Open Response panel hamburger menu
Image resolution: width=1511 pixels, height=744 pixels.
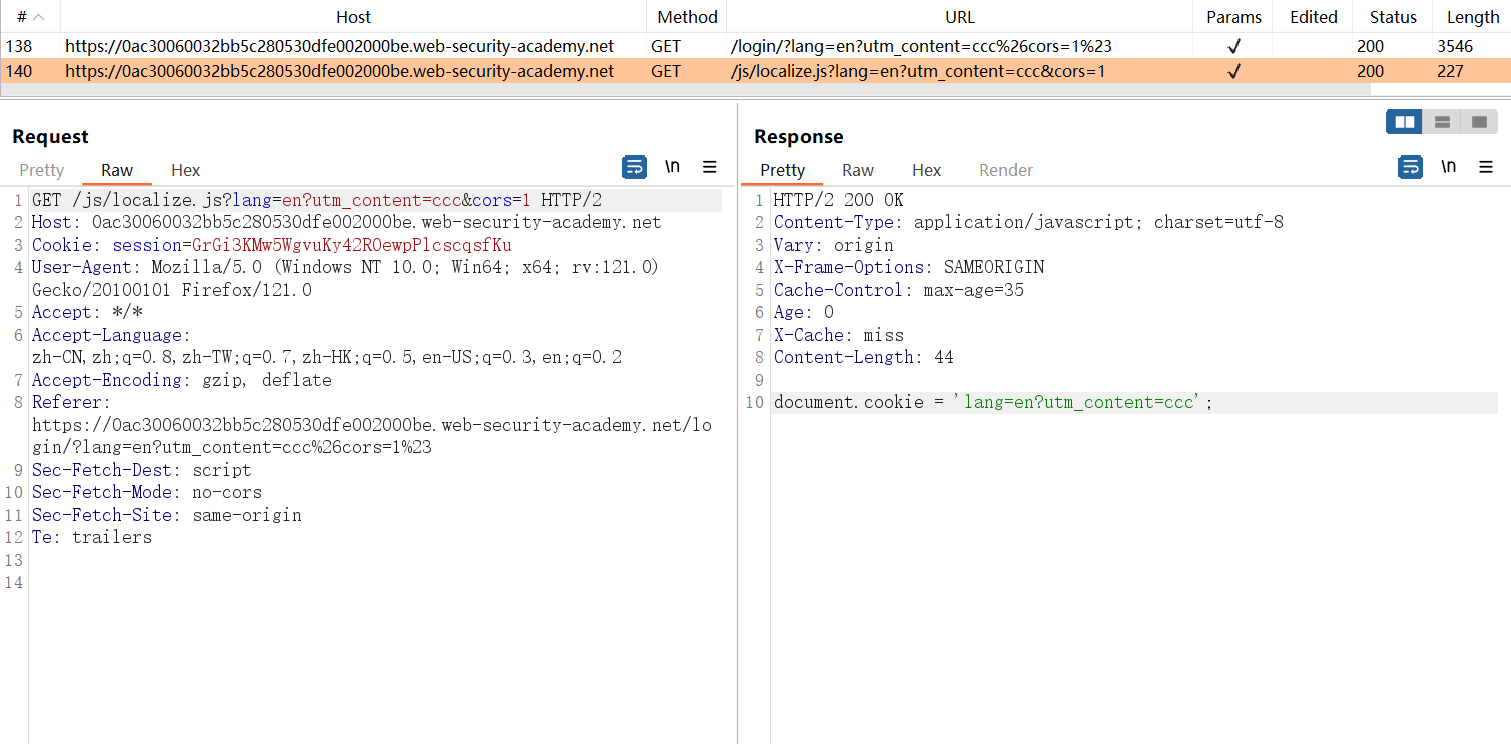tap(1485, 167)
